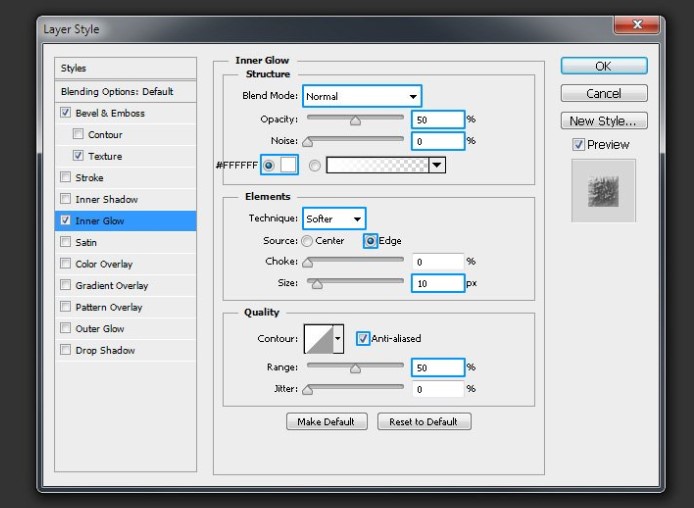Open the Blend Mode dropdown

361,96
